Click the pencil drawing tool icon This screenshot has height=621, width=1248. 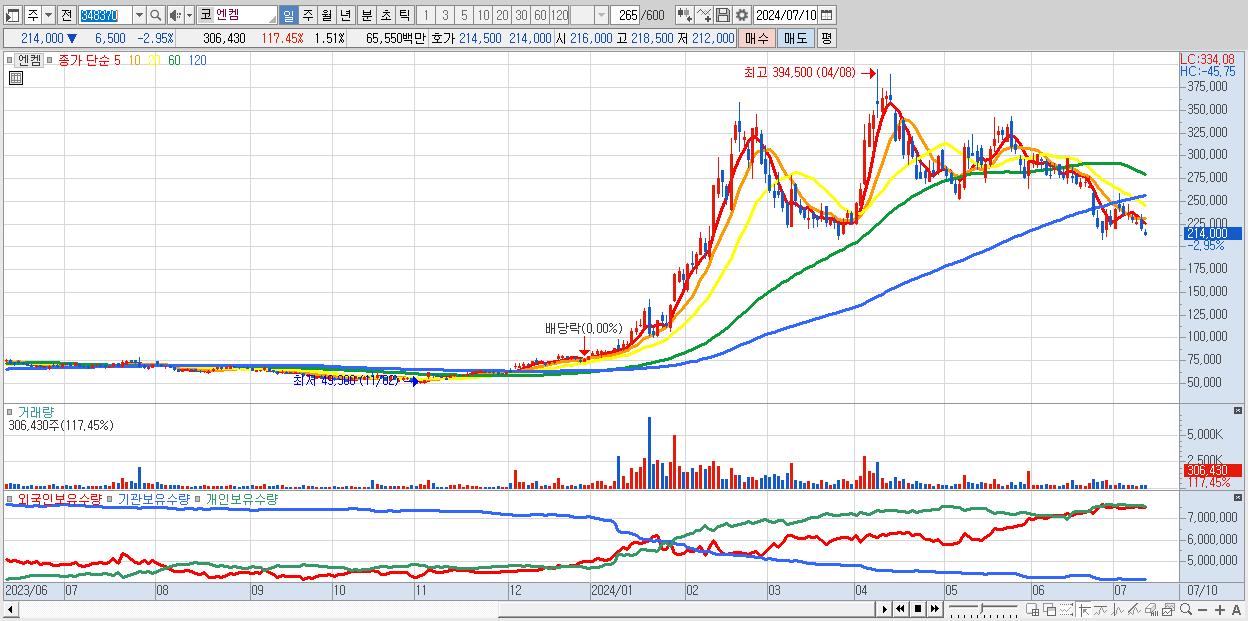click(1134, 610)
